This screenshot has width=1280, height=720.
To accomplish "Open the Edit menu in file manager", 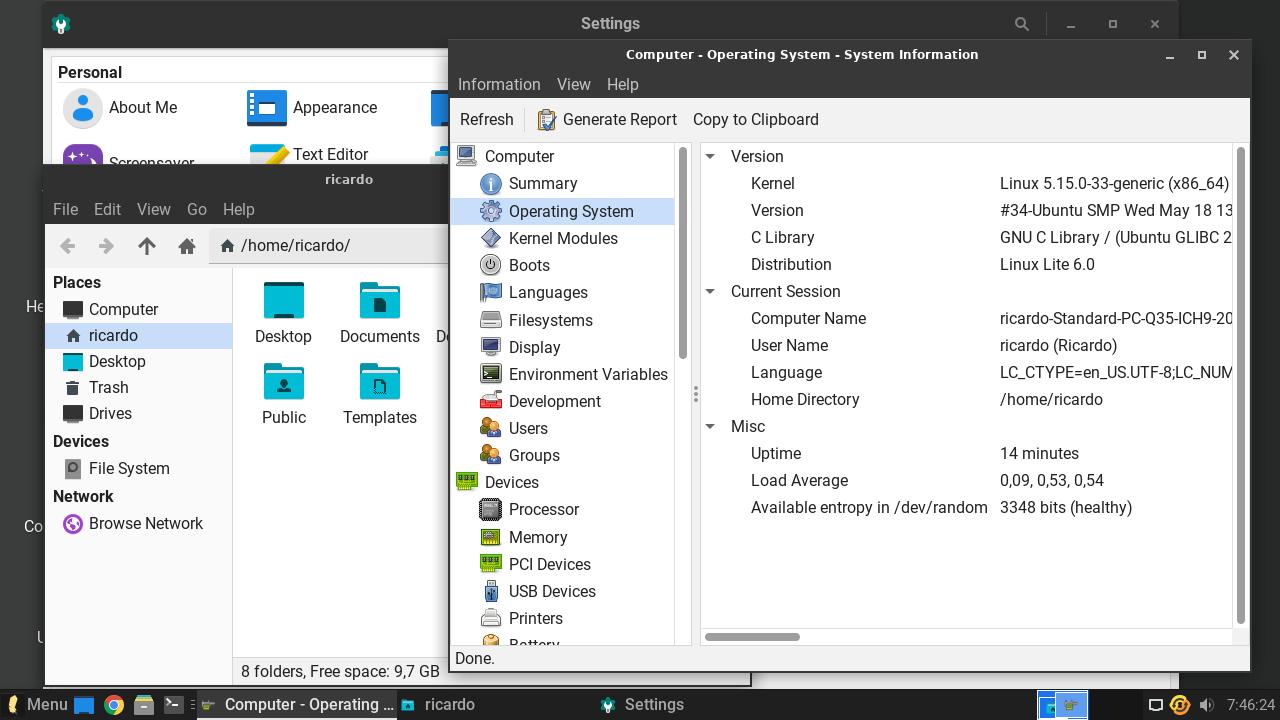I will click(x=107, y=210).
